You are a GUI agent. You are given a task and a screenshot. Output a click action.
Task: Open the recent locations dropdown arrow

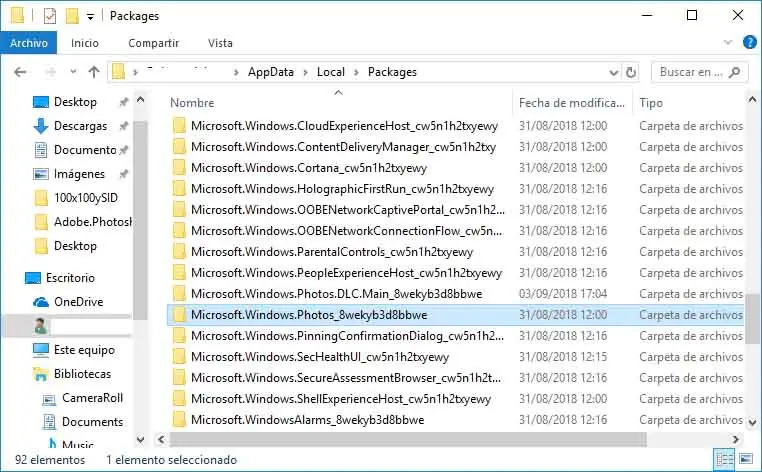click(x=71, y=72)
